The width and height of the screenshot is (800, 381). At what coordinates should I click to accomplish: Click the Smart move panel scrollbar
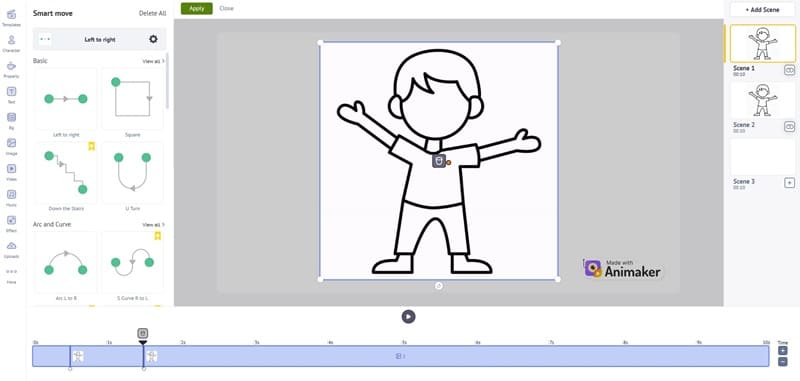(167, 81)
